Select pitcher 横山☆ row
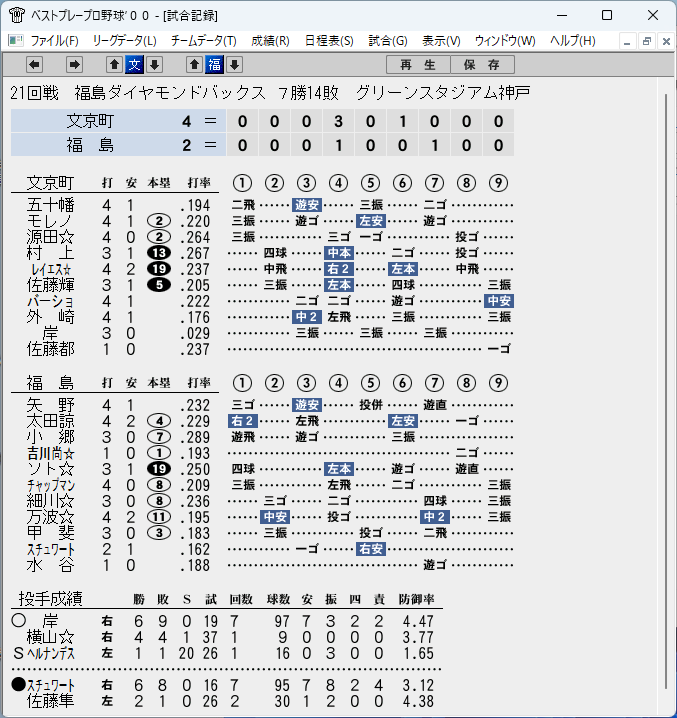 point(227,637)
